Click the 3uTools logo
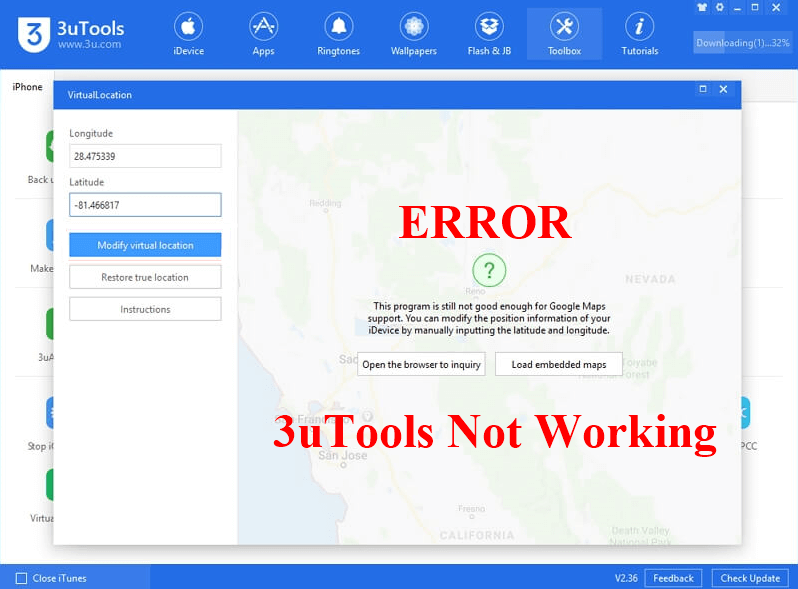This screenshot has width=798, height=589. pyautogui.click(x=34, y=34)
